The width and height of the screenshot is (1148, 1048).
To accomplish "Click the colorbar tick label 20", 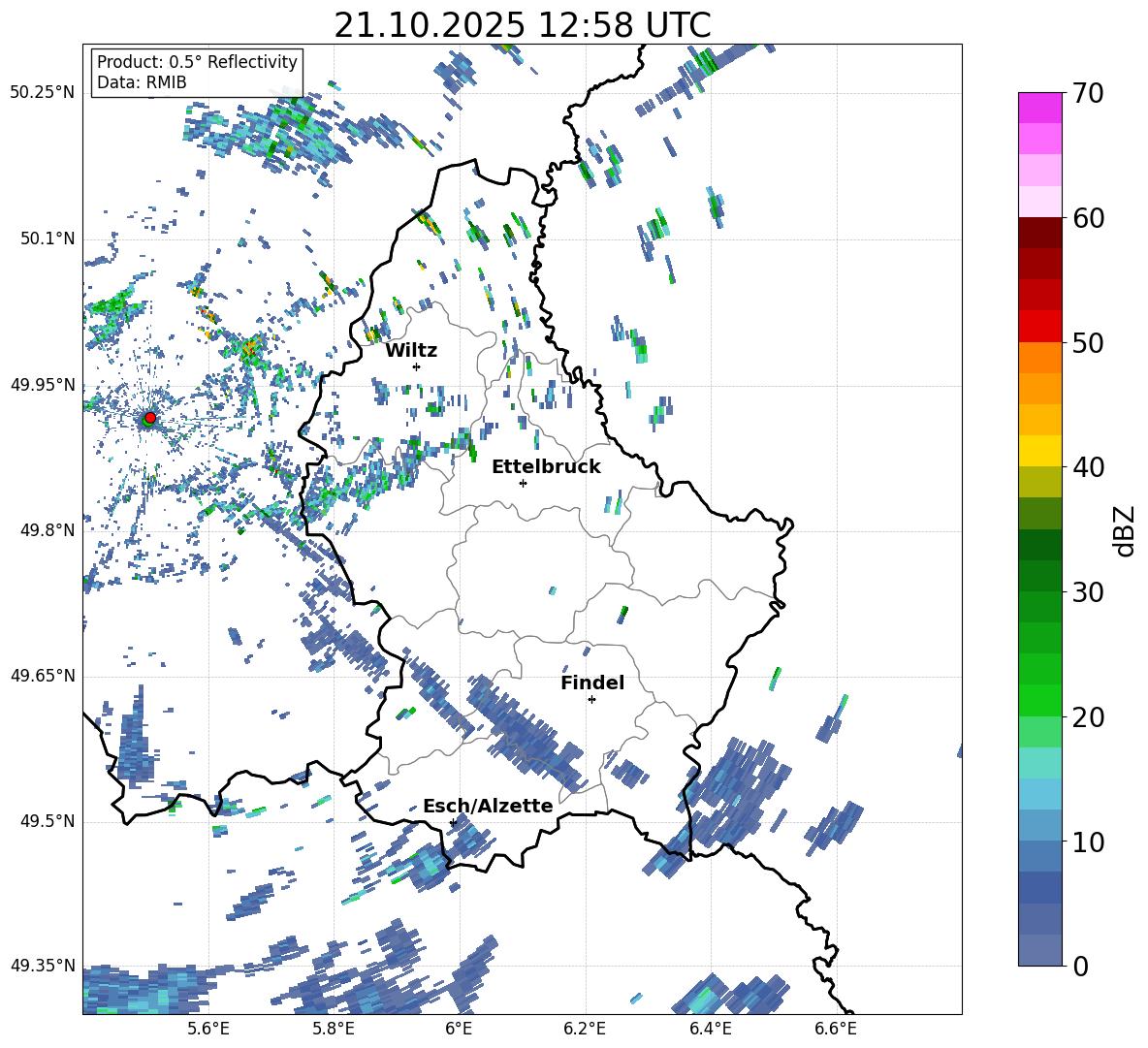I will (x=1088, y=717).
